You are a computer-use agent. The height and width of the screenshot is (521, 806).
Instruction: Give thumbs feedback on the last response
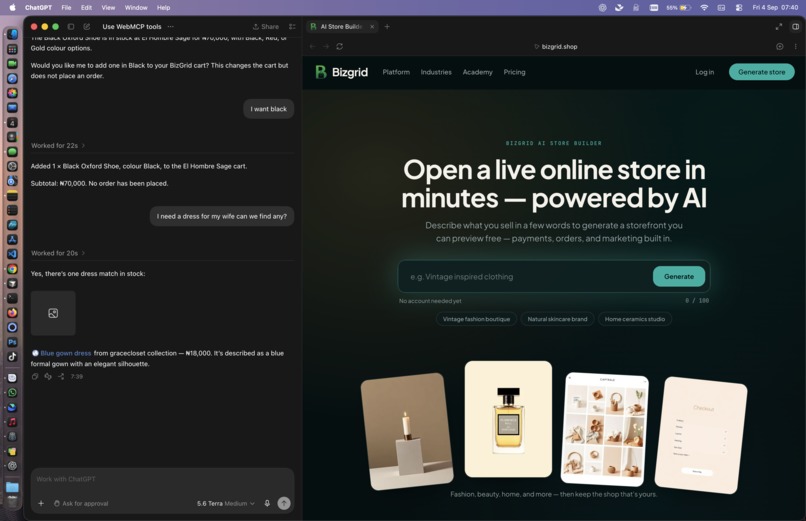click(48, 376)
